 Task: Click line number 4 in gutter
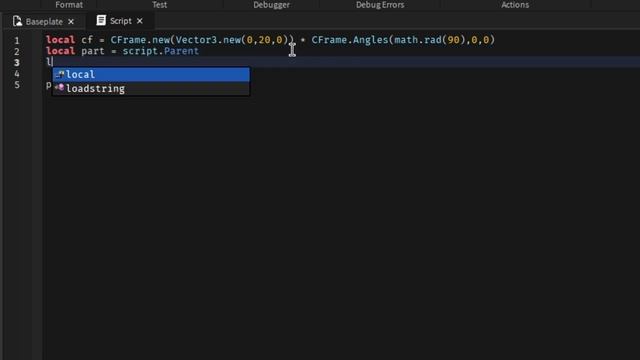[17, 74]
